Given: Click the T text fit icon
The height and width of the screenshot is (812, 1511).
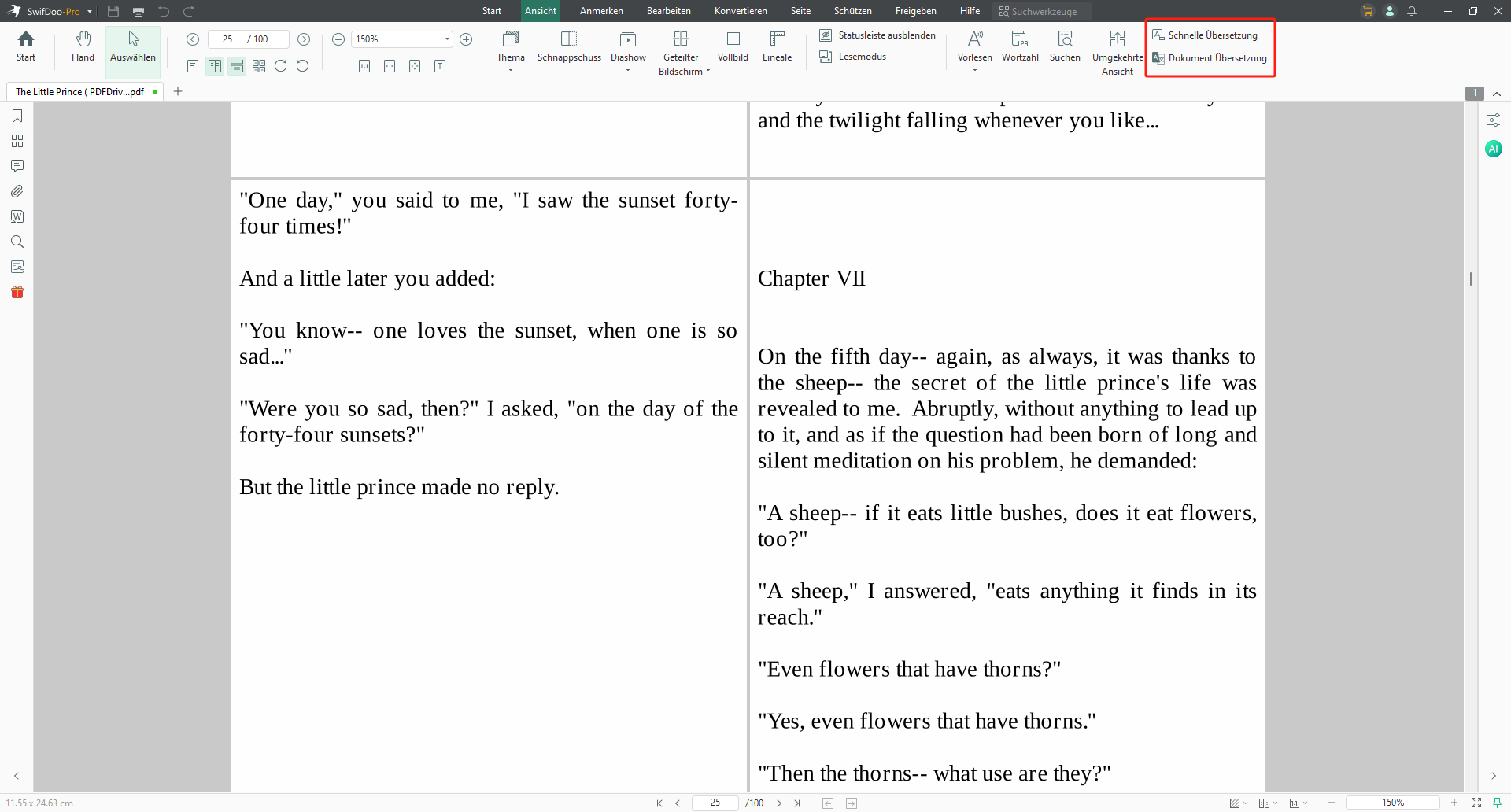Looking at the screenshot, I should pos(440,66).
